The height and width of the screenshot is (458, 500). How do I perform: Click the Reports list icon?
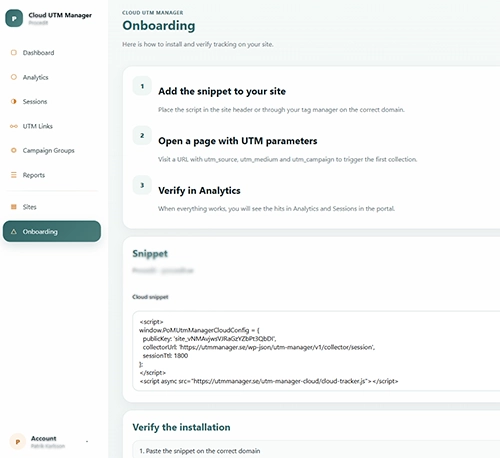pos(14,175)
